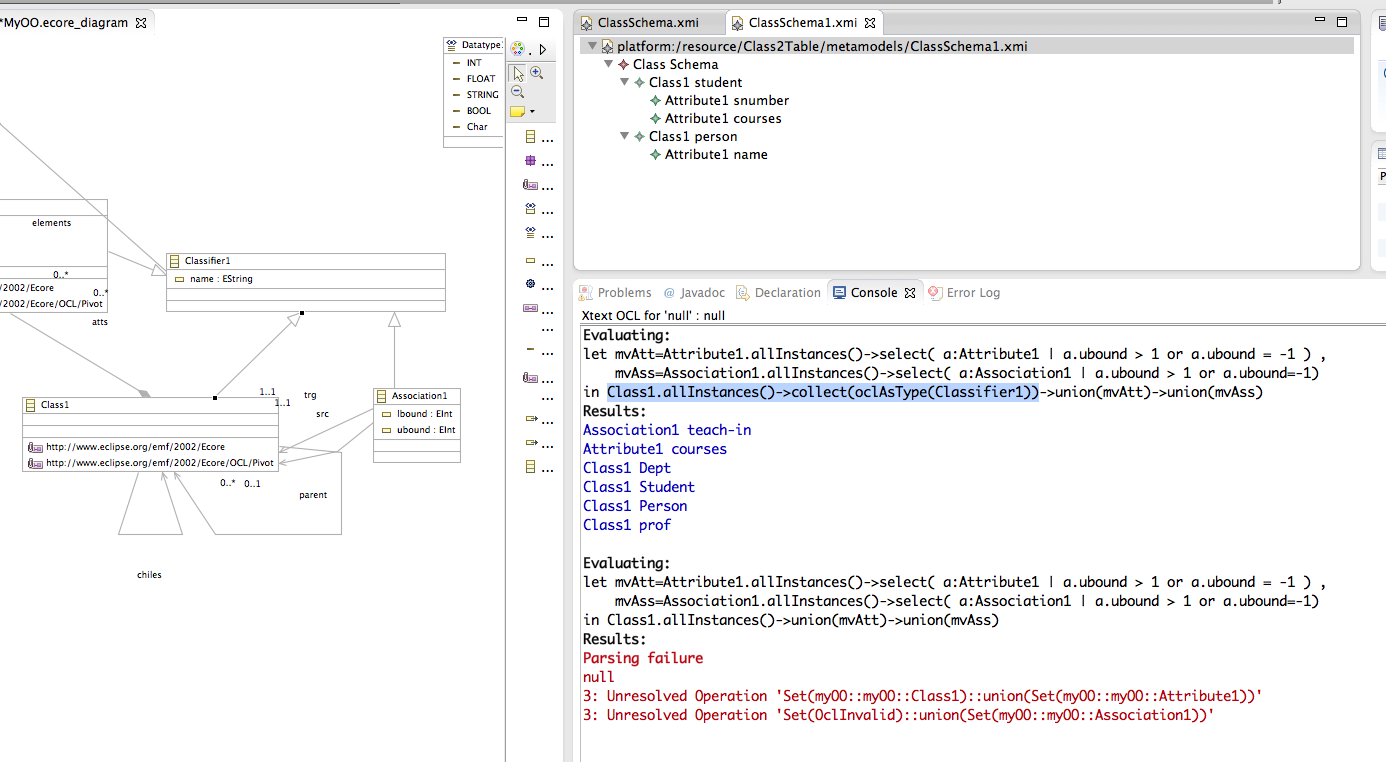Viewport: 1386px width, 762px height.
Task: Open dropdown arrow beside note tool
Action: (533, 111)
